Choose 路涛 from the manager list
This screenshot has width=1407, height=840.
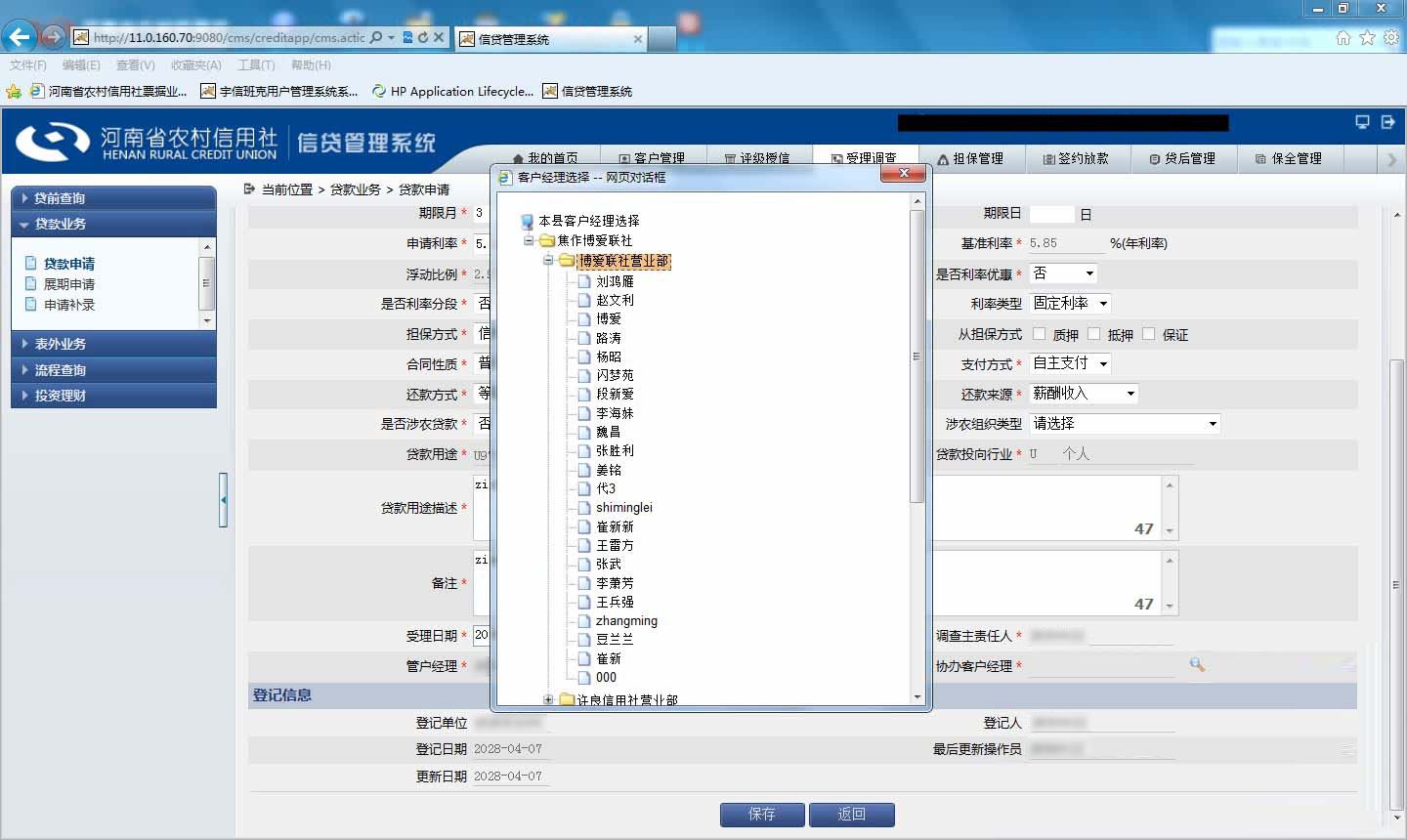click(x=609, y=338)
